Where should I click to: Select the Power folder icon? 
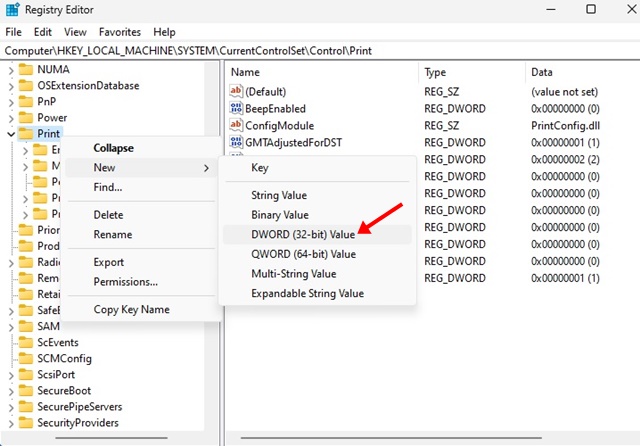coord(26,118)
